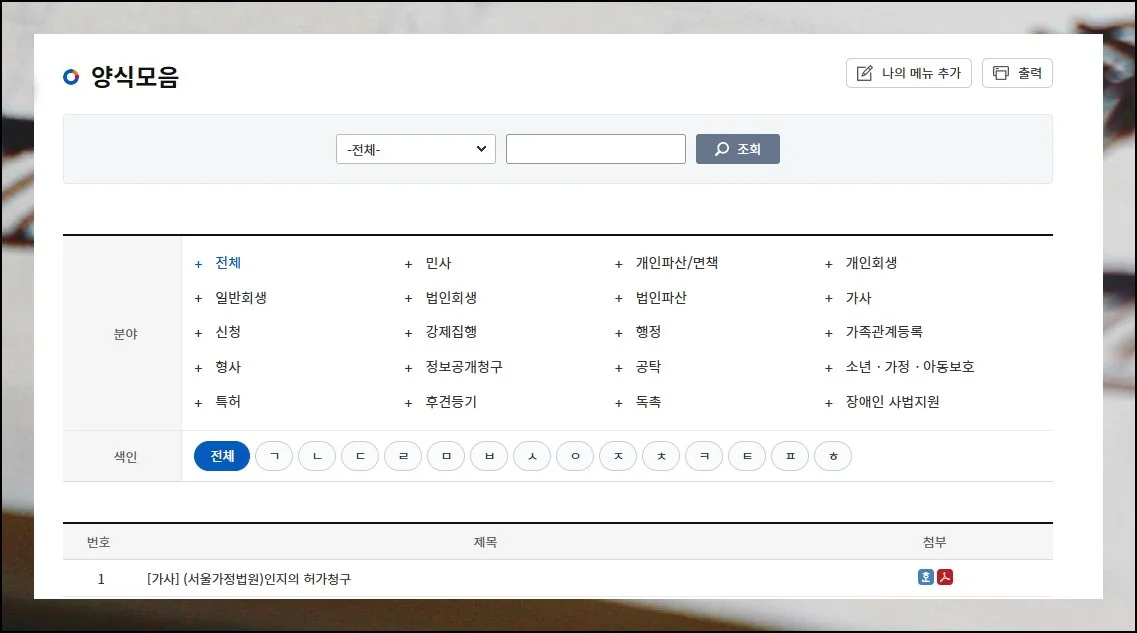This screenshot has height=633, width=1137.
Task: Select the 전체 index filter pill
Action: point(222,456)
